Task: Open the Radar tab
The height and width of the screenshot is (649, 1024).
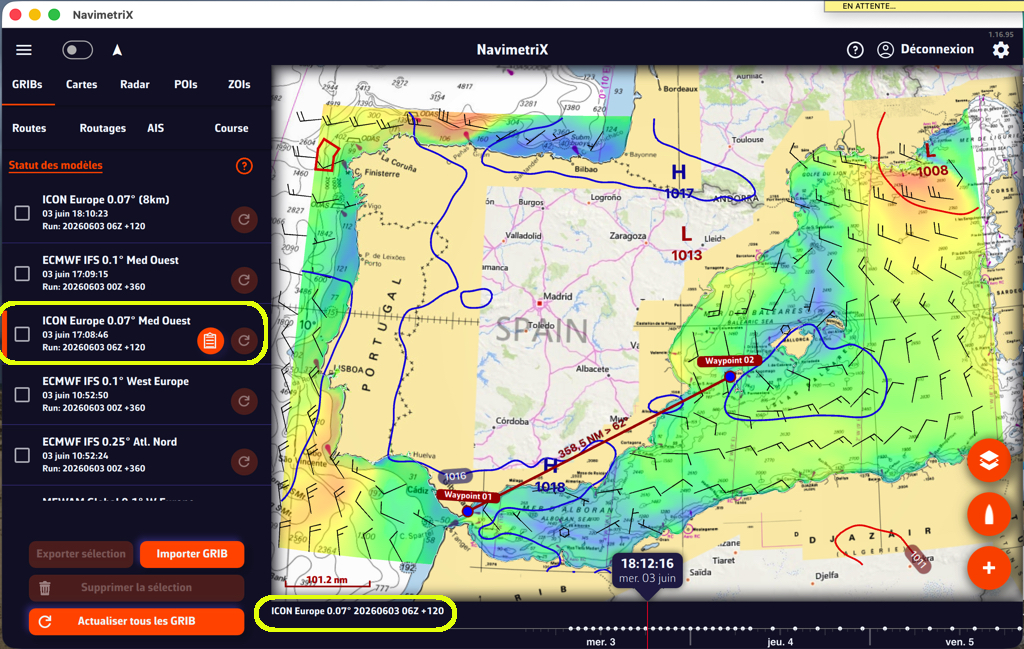Action: (135, 84)
